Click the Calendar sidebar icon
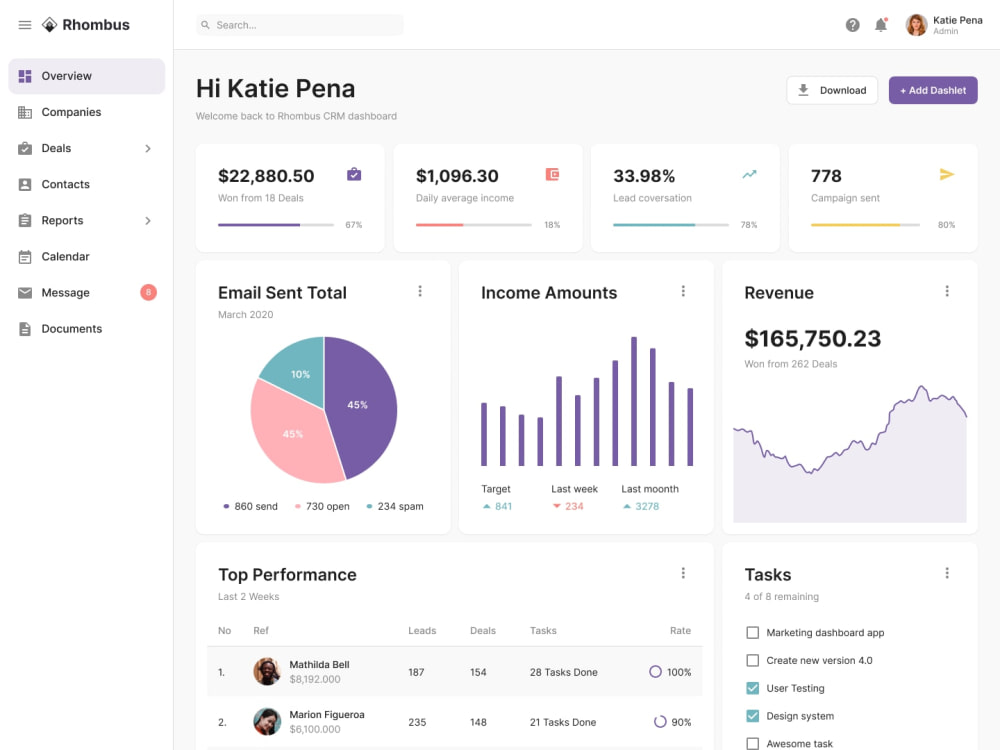The height and width of the screenshot is (750, 1000). click(x=25, y=256)
